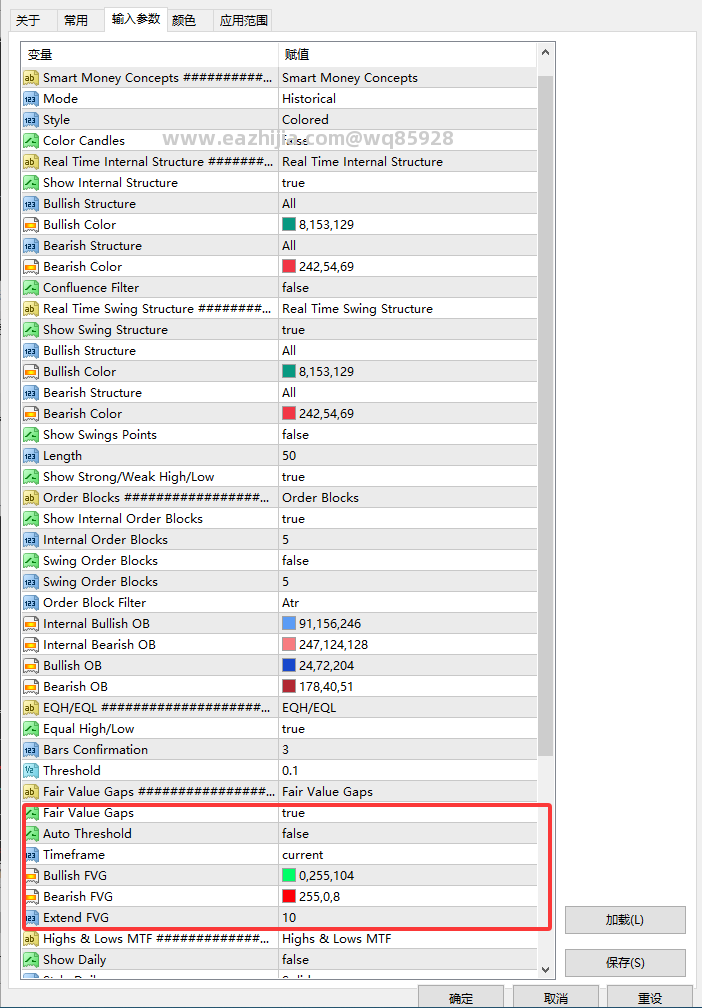Select the Show Strong/Weak High/Low value "true"
This screenshot has width=702, height=1008.
point(293,477)
